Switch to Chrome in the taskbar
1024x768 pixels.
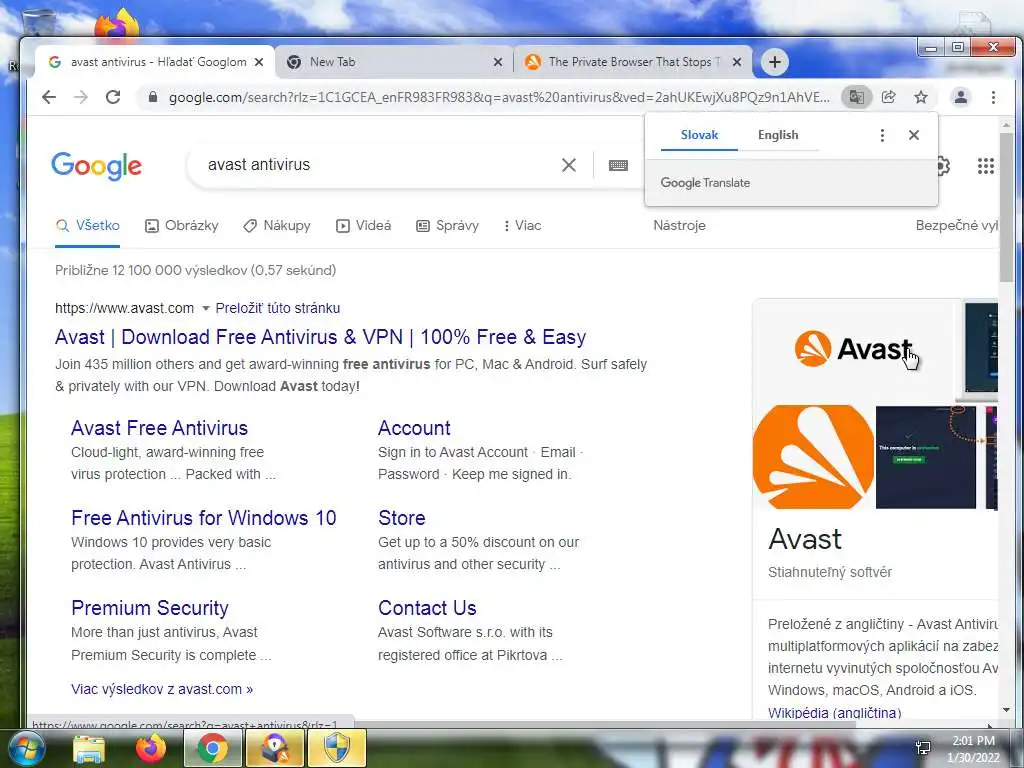coord(212,749)
